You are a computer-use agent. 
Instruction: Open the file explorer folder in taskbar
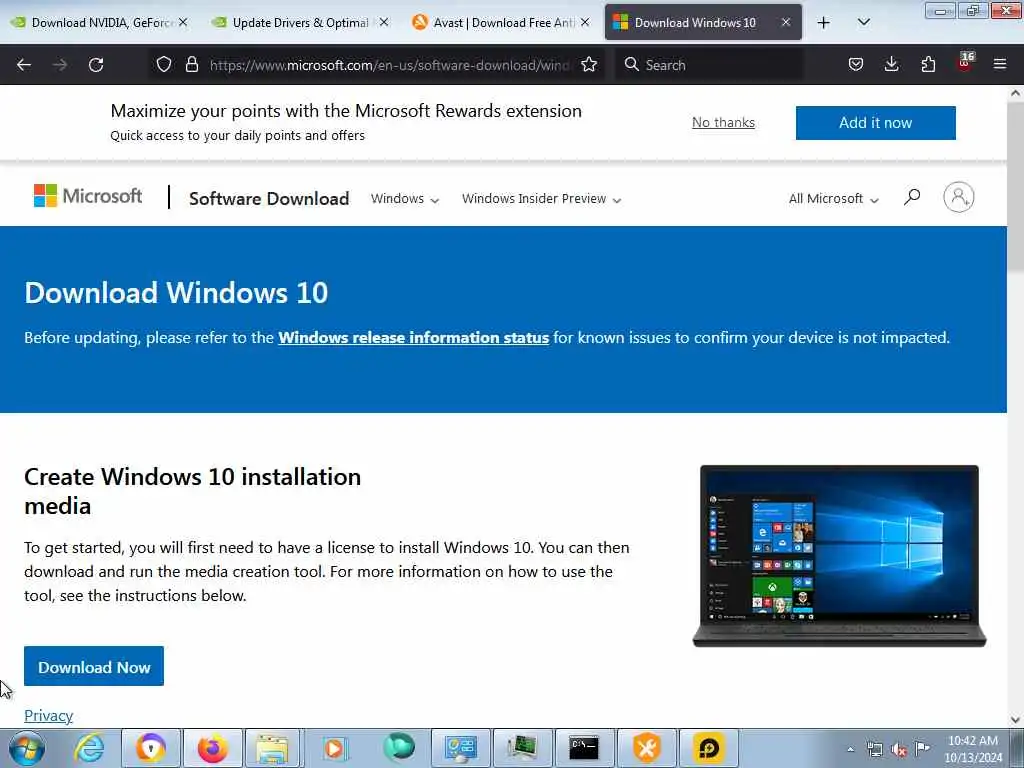[x=272, y=748]
